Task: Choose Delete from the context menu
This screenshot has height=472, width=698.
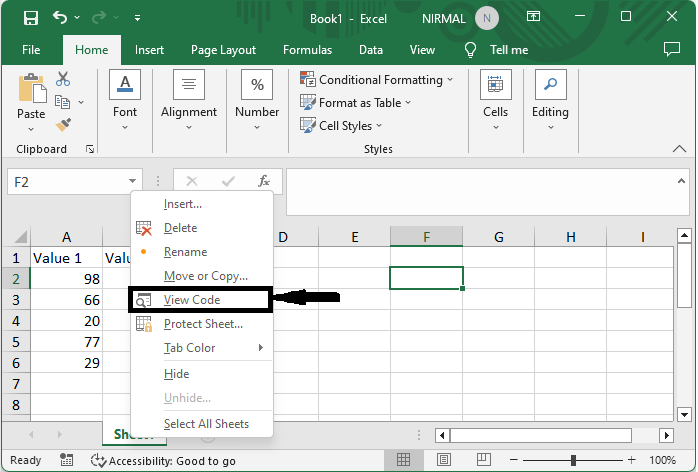Action: pos(202,228)
